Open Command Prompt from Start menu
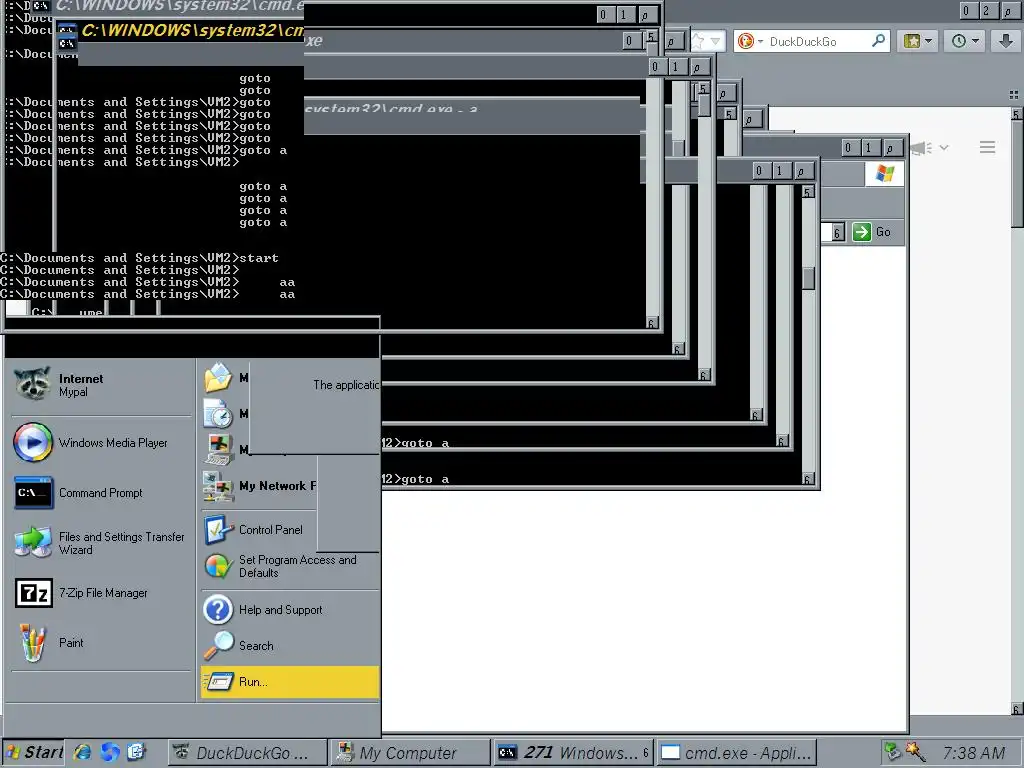 click(x=101, y=493)
